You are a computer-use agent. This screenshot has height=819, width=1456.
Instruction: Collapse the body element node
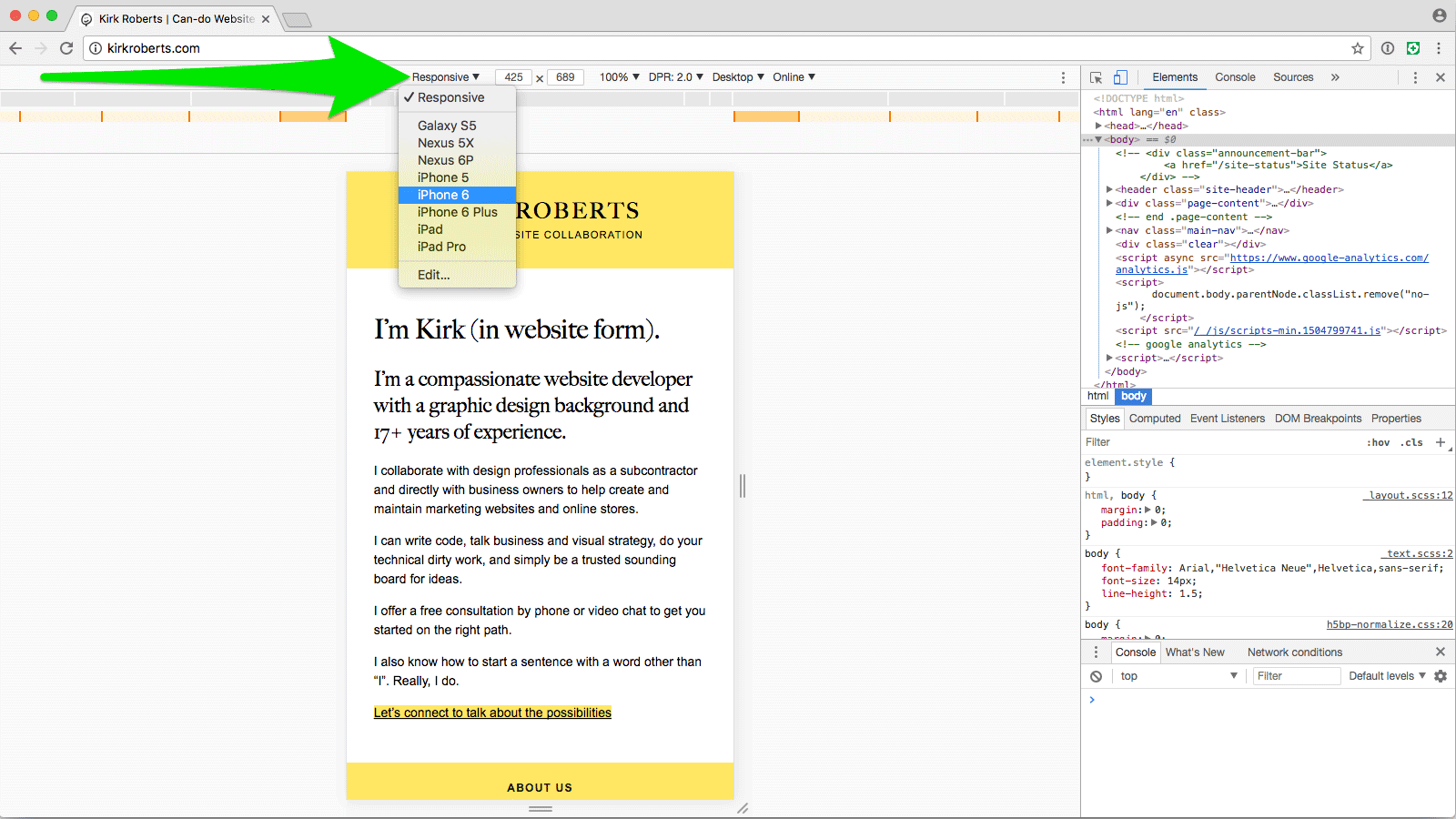tap(1098, 139)
